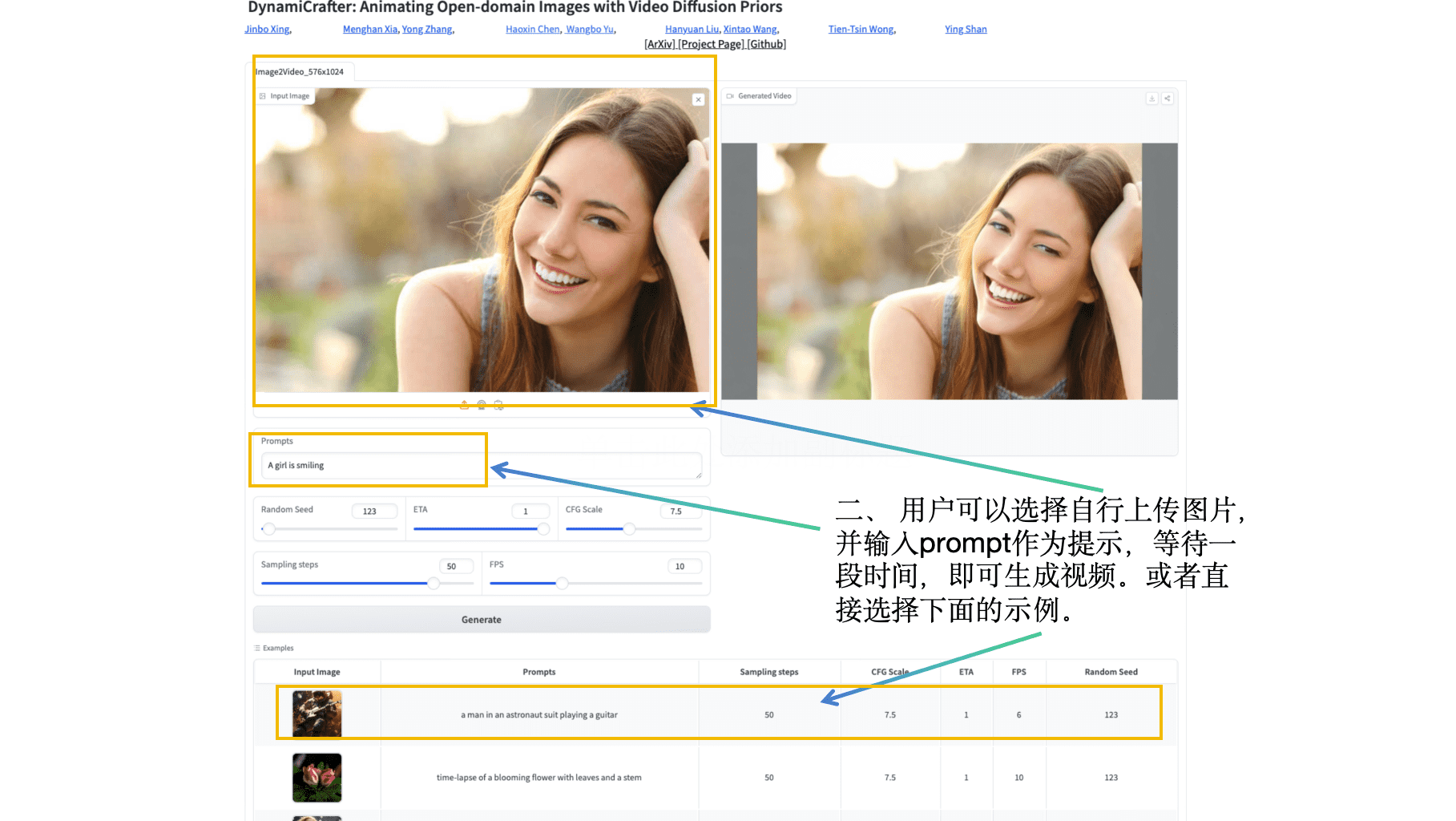Screen dimensions: 1456x821
Task: Click the FPS slider handle
Action: [x=562, y=584]
